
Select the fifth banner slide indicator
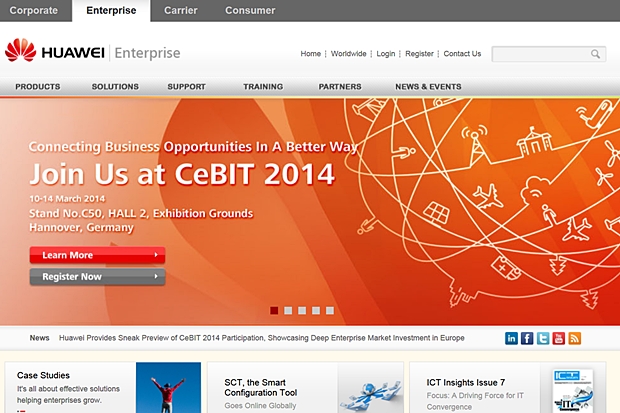point(329,311)
